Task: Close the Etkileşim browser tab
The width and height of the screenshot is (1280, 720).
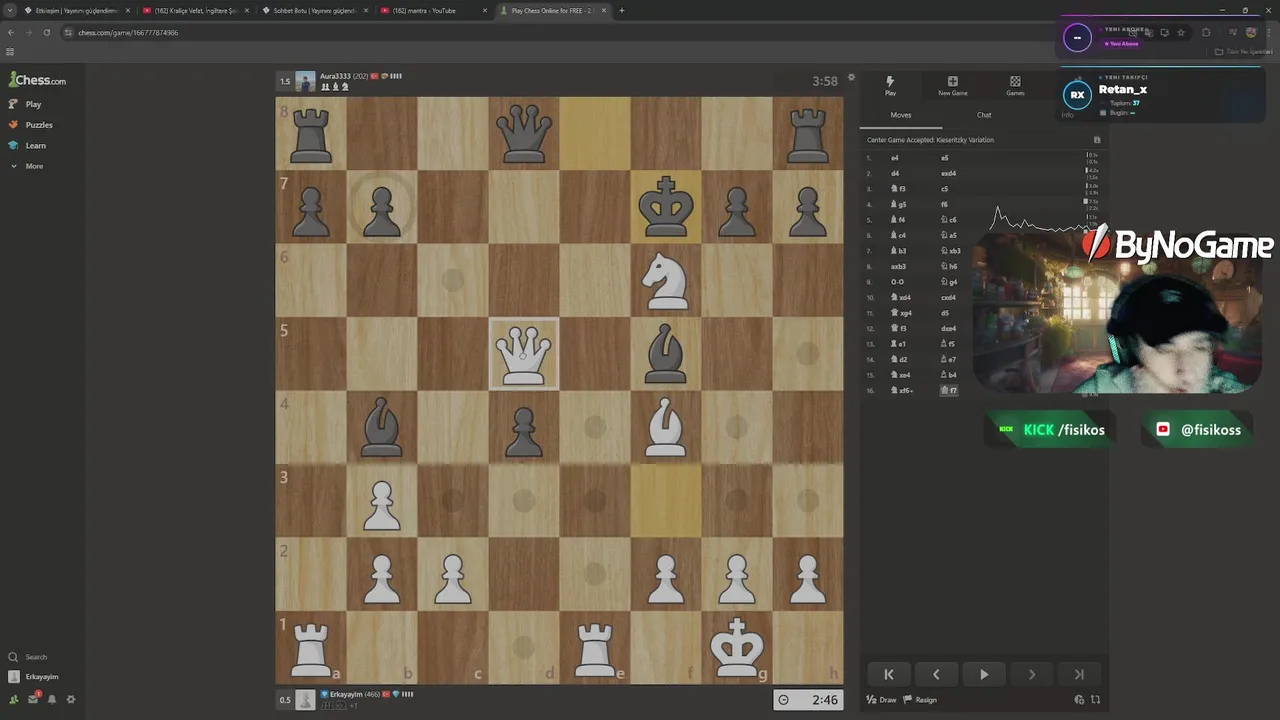Action: pos(128,11)
